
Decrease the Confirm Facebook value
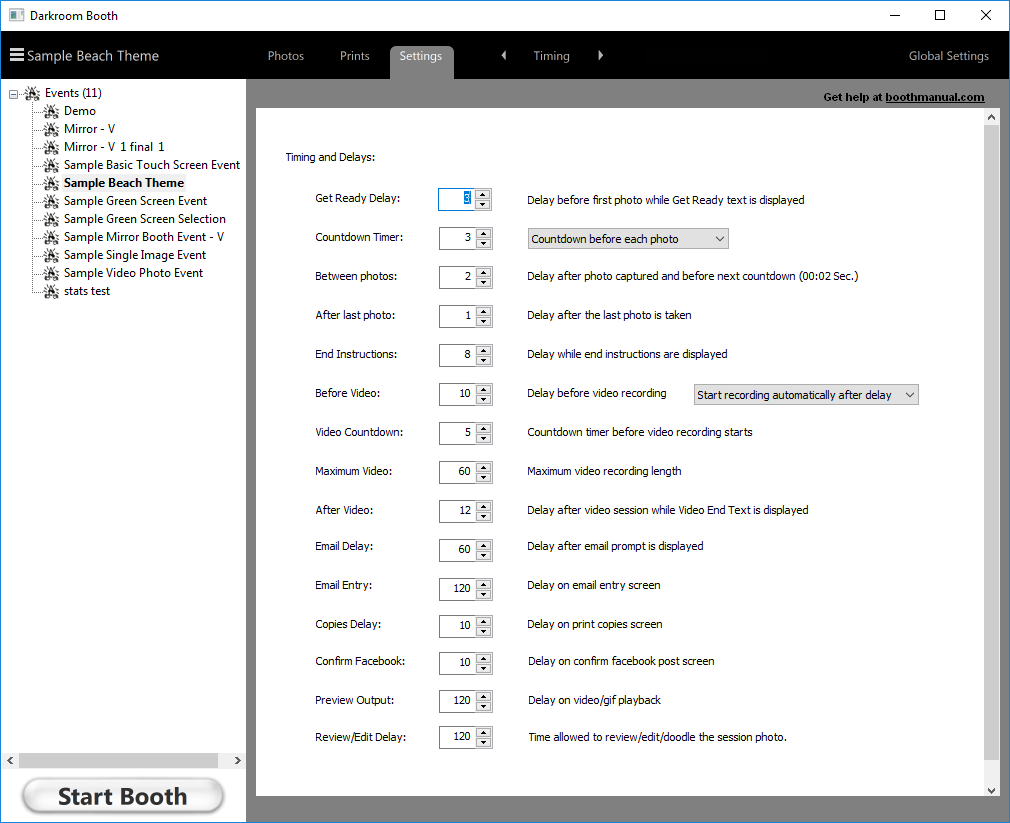[x=484, y=668]
